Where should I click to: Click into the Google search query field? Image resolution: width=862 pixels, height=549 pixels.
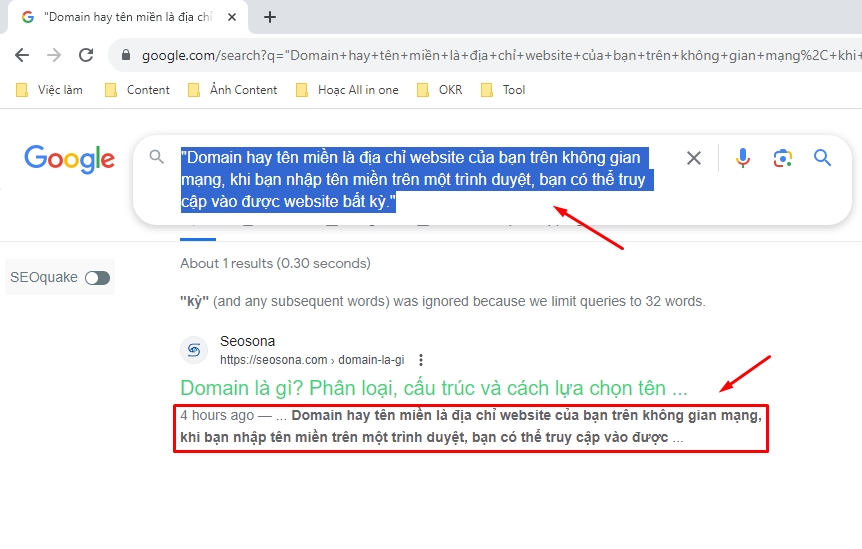[417, 180]
